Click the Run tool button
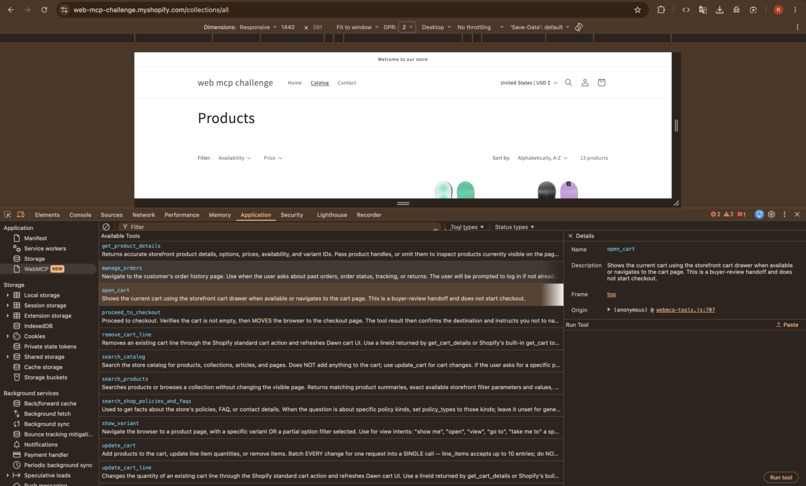Screen dimensions: 806x486 [x=781, y=477]
